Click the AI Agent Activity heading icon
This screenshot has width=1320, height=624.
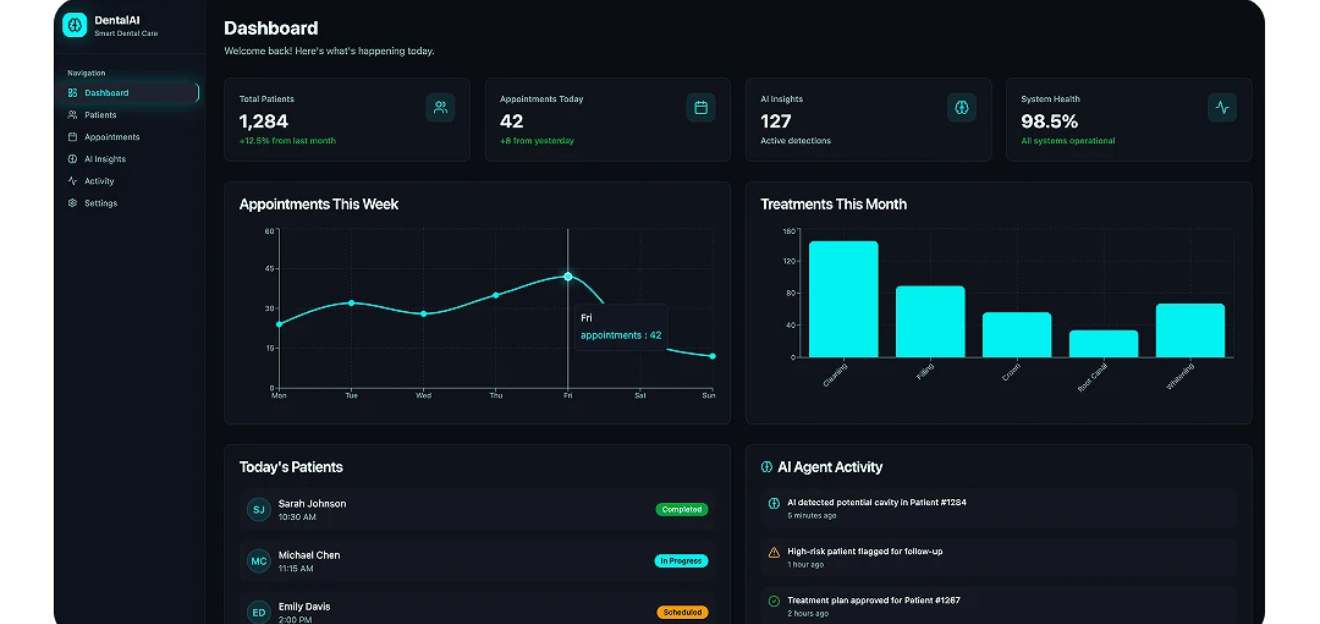tap(767, 467)
